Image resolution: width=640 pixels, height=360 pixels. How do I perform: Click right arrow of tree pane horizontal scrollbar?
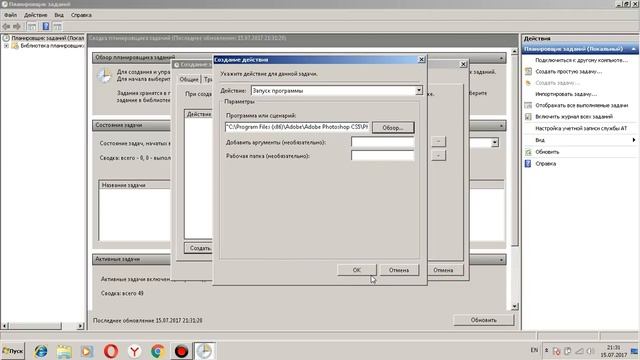pyautogui.click(x=80, y=326)
